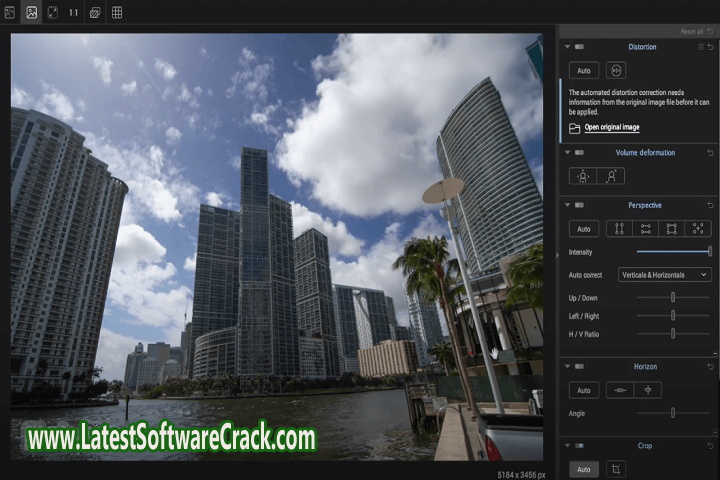Toggle the Distortion correction on/off switch
Viewport: 720px width, 480px height.
coord(579,47)
